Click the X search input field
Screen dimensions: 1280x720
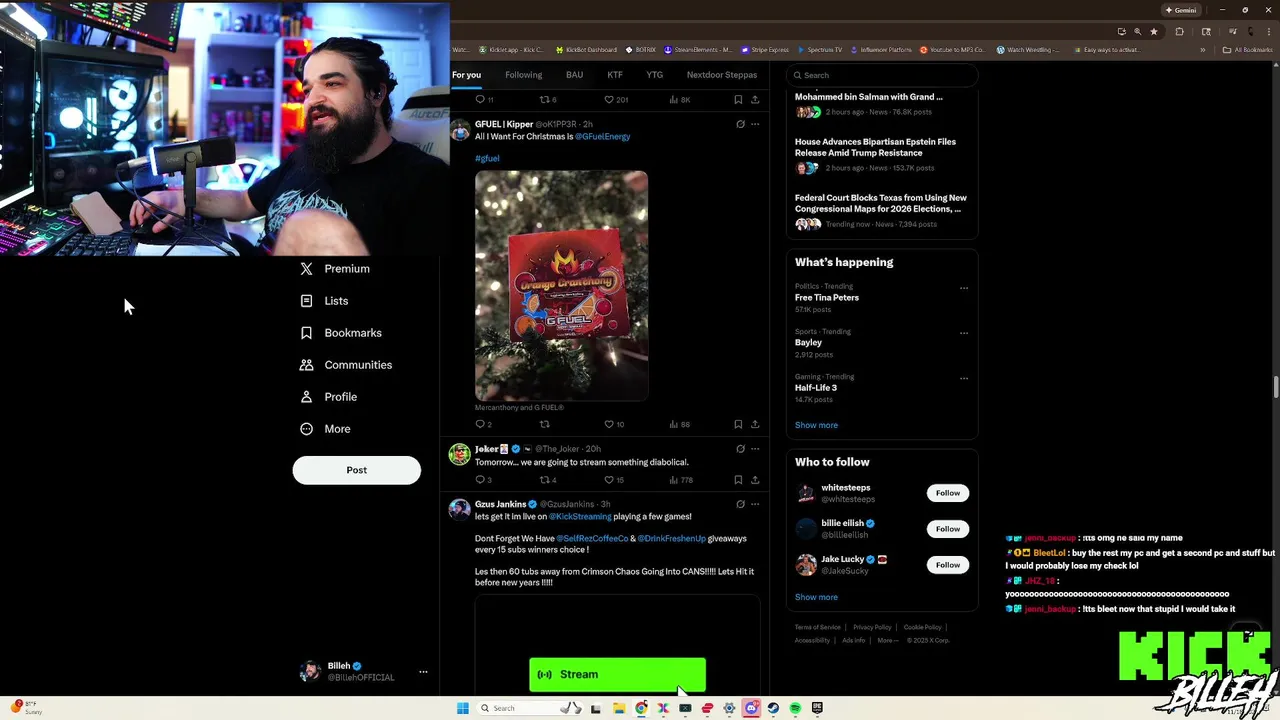click(x=881, y=75)
